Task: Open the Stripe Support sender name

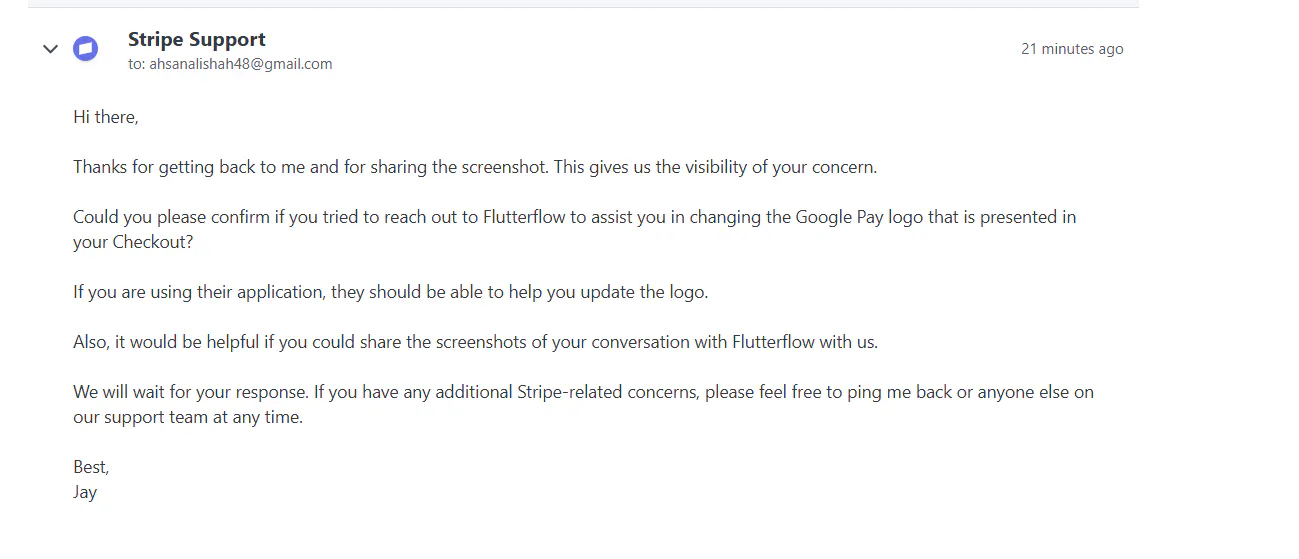Action: tap(196, 40)
